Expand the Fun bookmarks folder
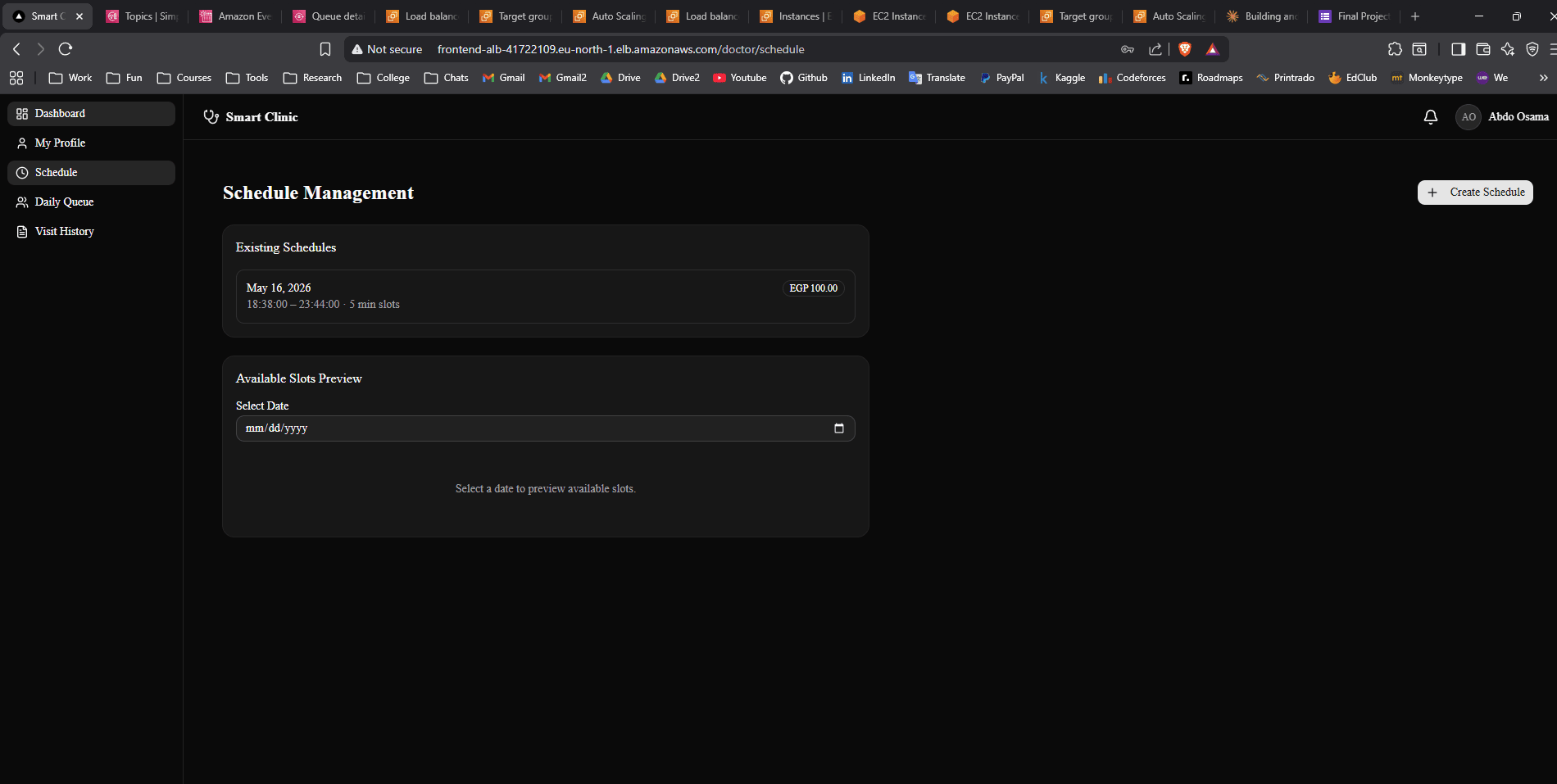Screen dimensions: 1557x784 pos(125,78)
